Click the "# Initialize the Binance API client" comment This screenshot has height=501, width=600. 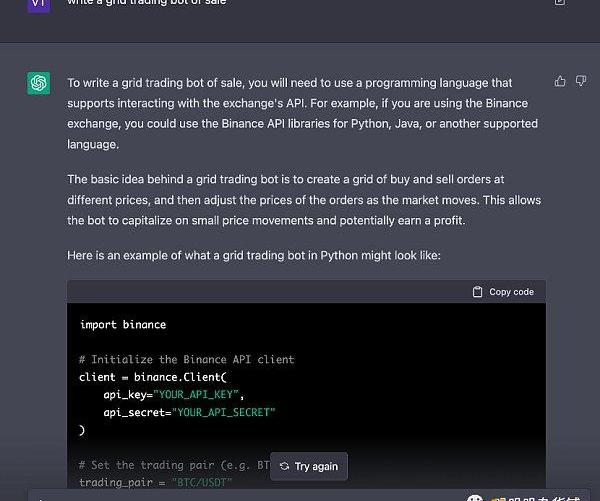click(186, 360)
